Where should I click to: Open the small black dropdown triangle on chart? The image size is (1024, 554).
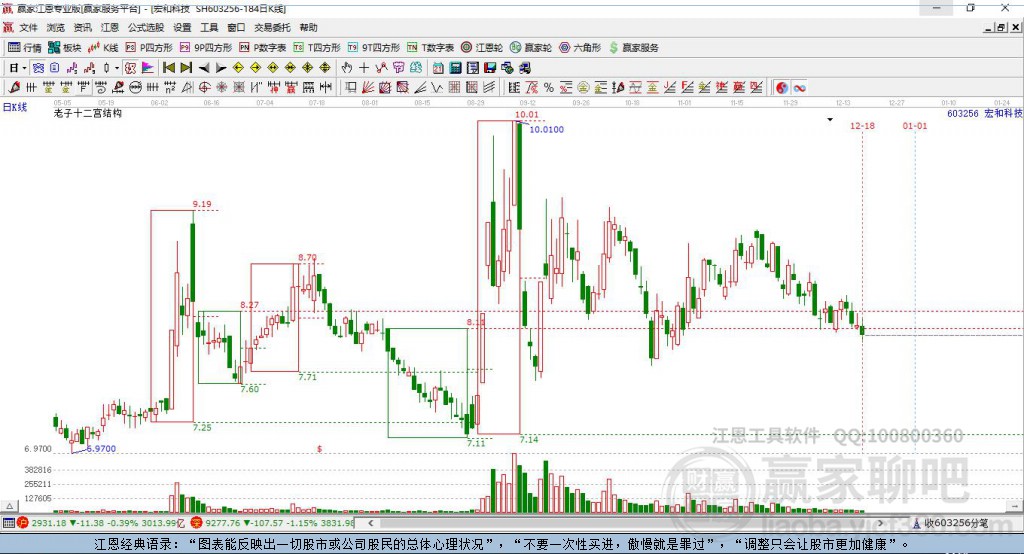[x=830, y=120]
